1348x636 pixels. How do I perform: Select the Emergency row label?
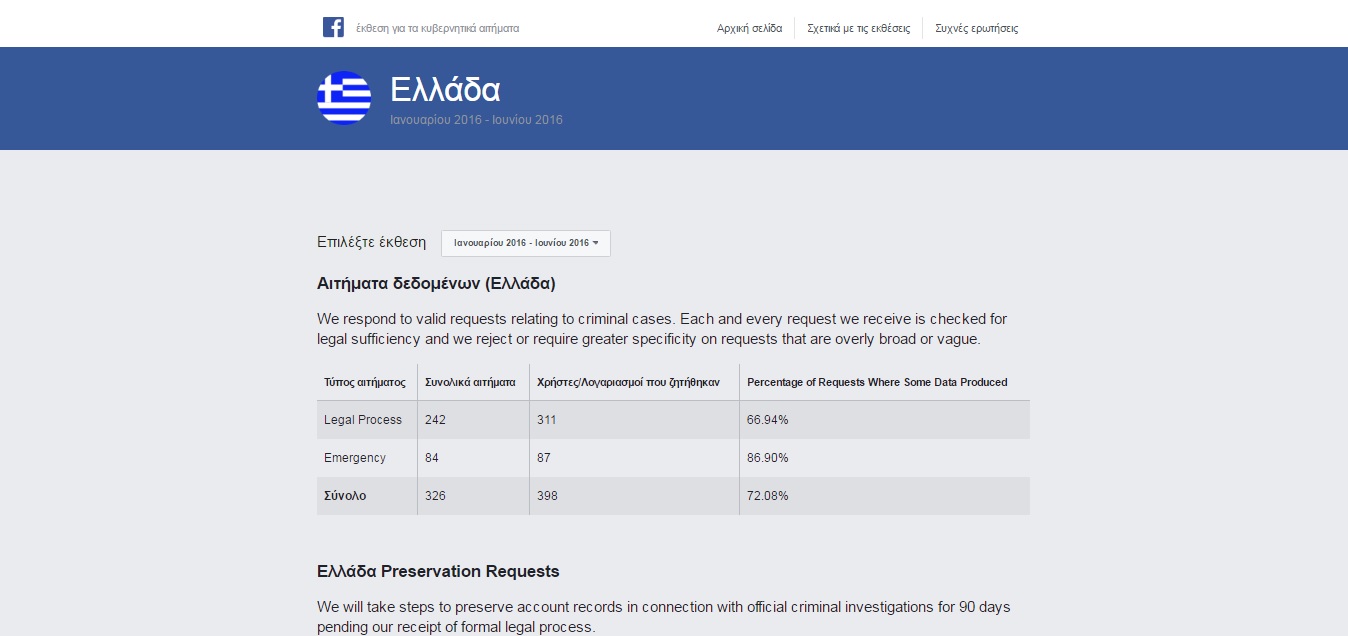[354, 458]
